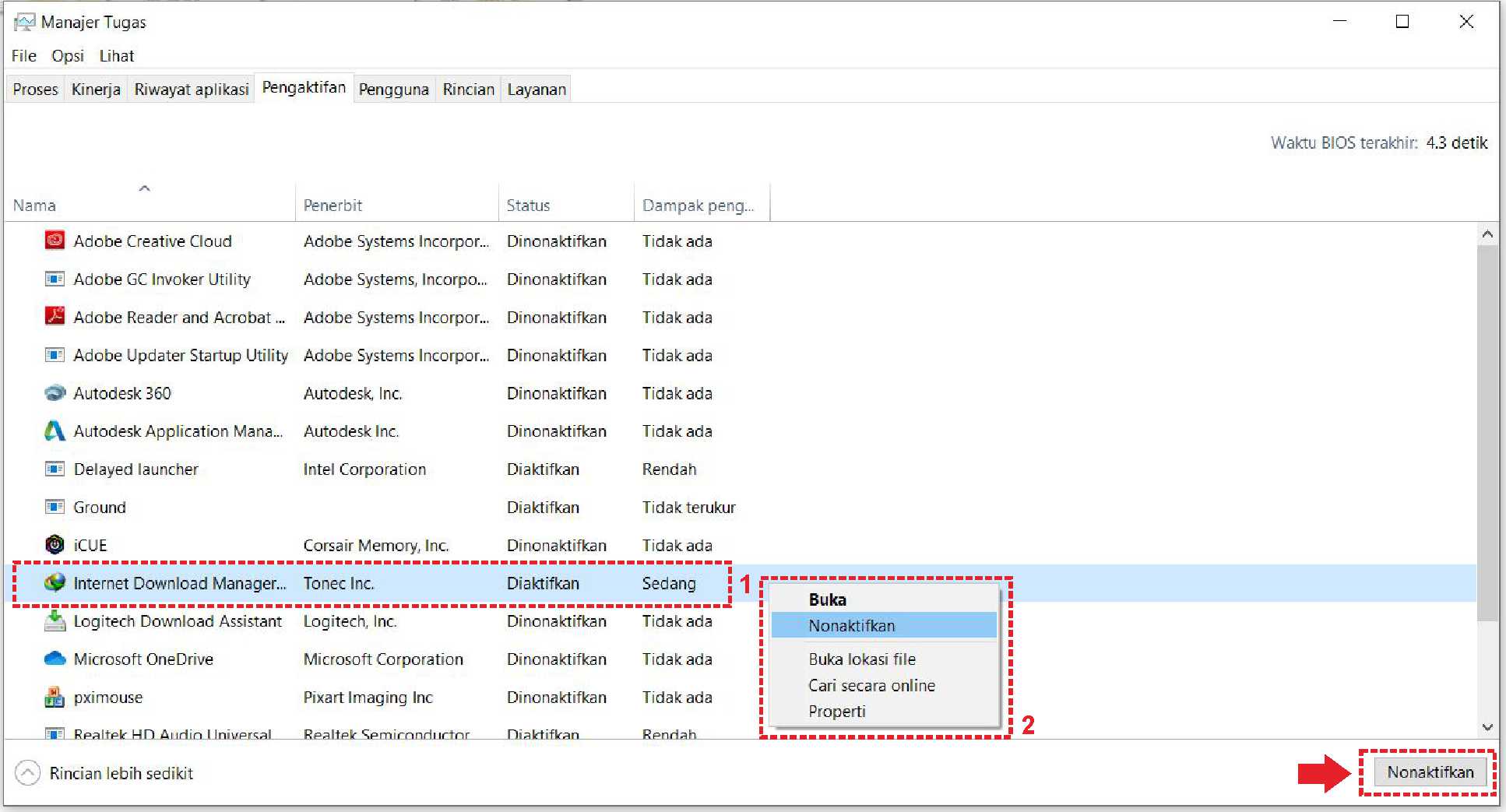This screenshot has width=1506, height=812.
Task: Sort list by Nama column header
Action: click(35, 206)
